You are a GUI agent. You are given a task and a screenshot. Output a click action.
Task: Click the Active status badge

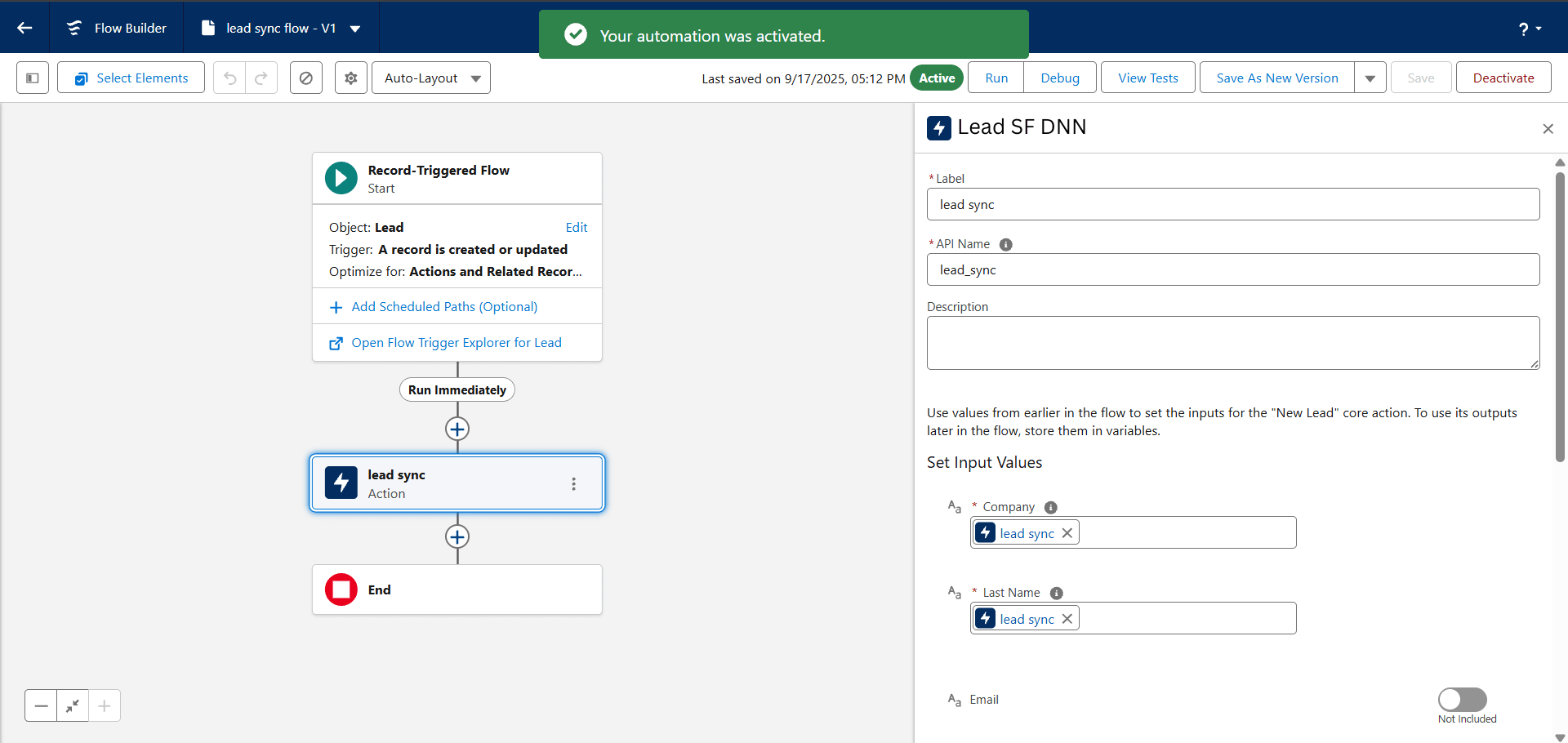point(937,78)
